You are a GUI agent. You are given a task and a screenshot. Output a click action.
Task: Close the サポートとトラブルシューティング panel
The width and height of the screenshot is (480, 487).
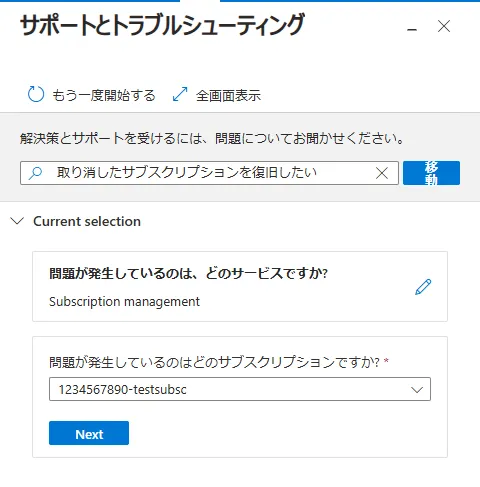(444, 26)
